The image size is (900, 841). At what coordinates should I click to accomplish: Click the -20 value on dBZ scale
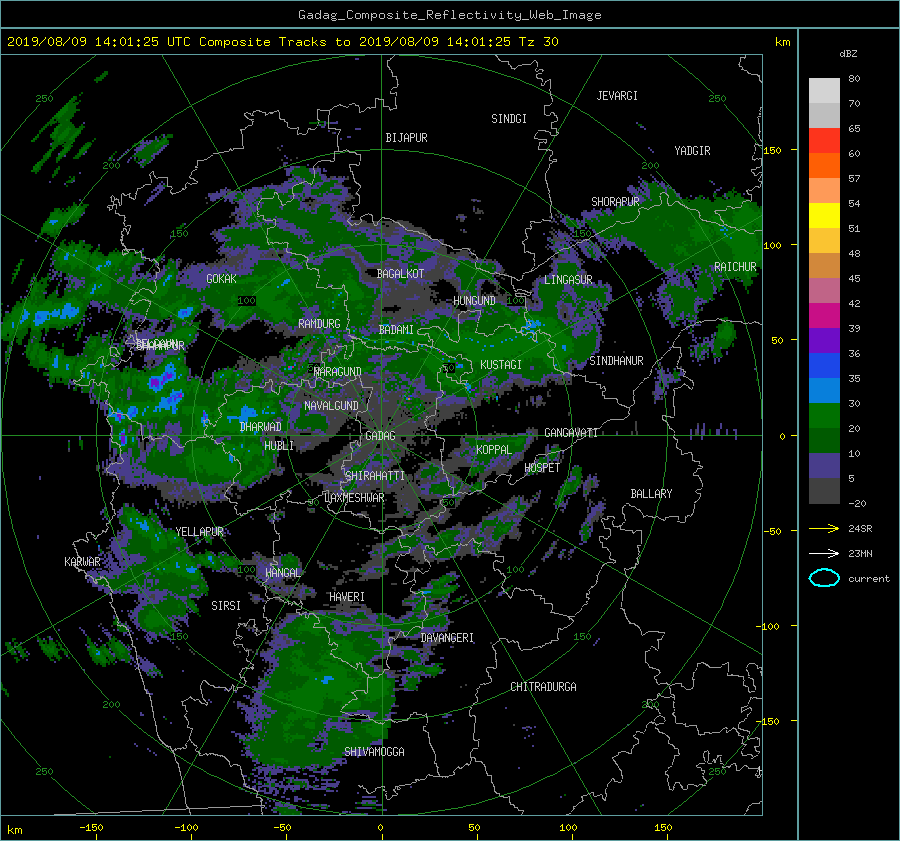coord(857,503)
